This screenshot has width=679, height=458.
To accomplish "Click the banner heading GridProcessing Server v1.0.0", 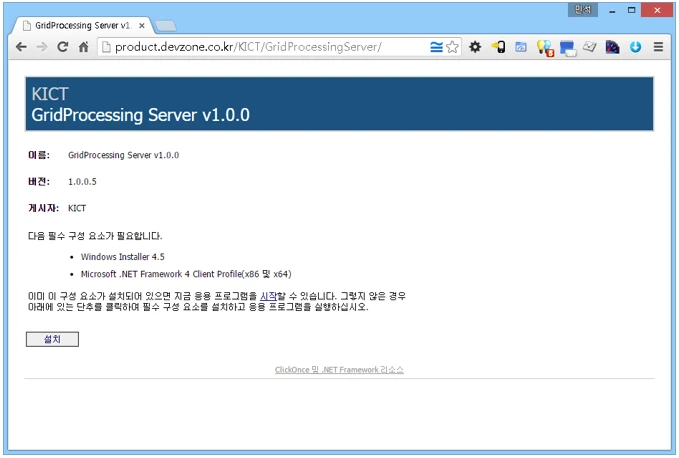I will (141, 115).
